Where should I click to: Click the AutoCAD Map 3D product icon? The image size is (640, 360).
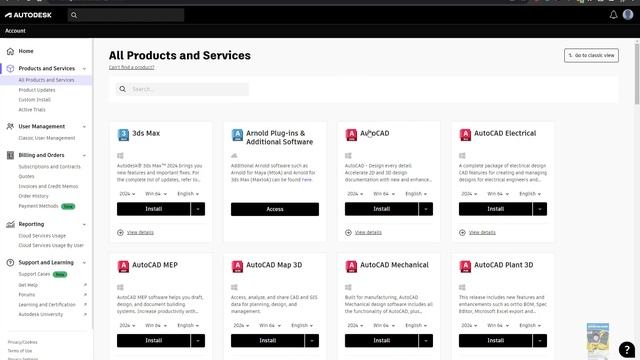click(237, 267)
